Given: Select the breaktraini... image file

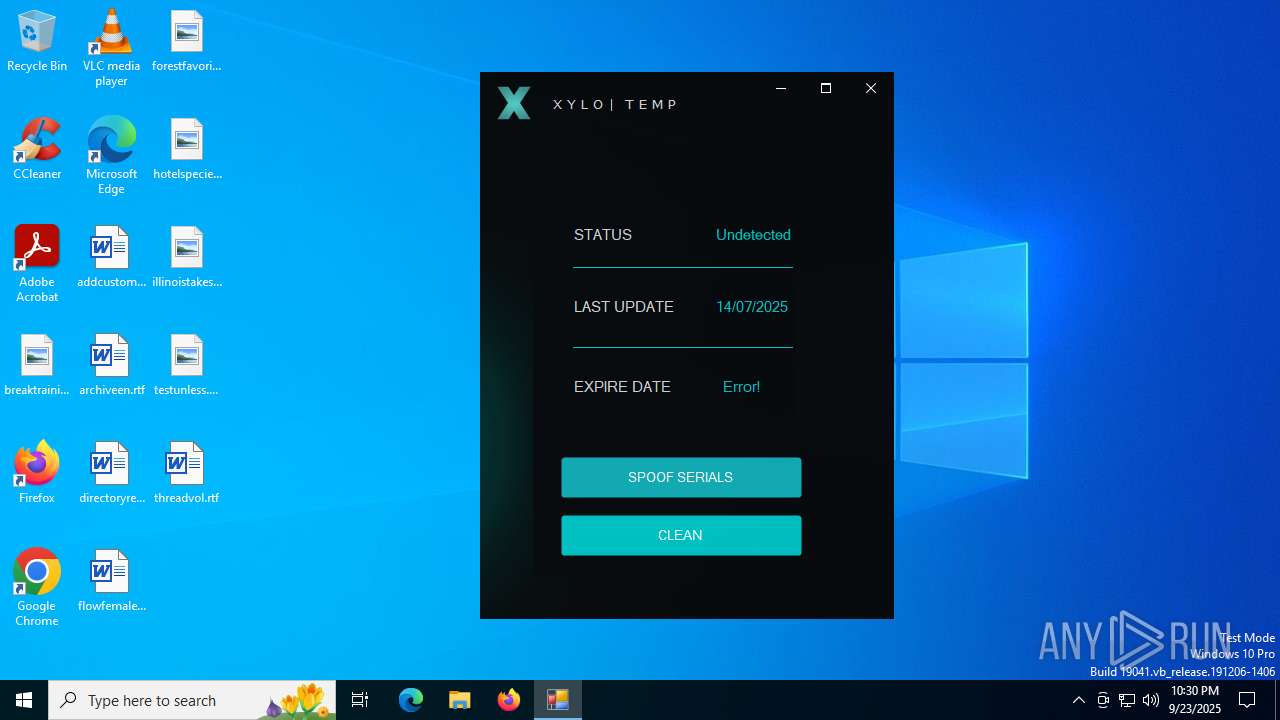Looking at the screenshot, I should [x=37, y=365].
